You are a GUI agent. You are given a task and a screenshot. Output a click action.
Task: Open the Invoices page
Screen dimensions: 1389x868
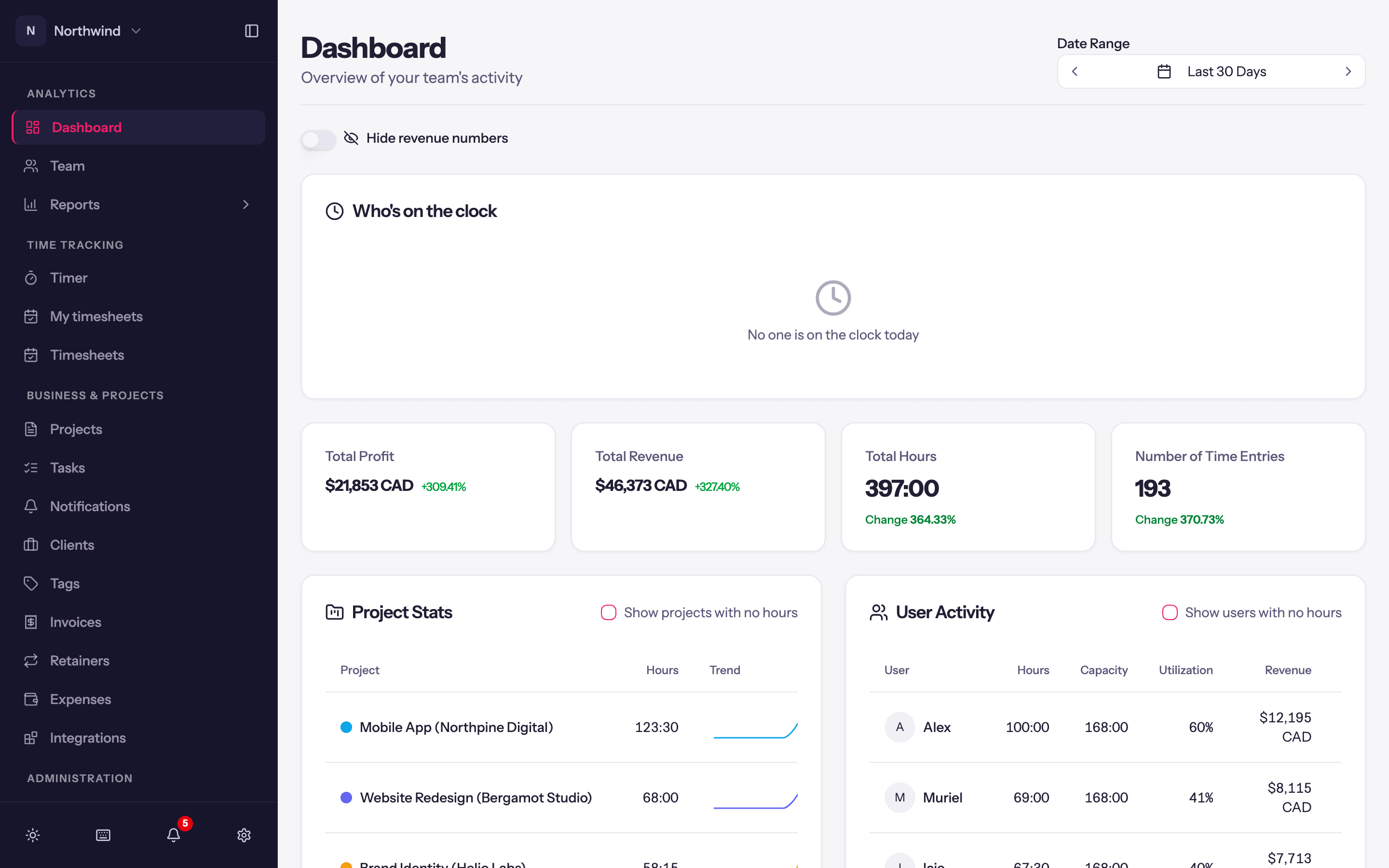click(x=138, y=622)
